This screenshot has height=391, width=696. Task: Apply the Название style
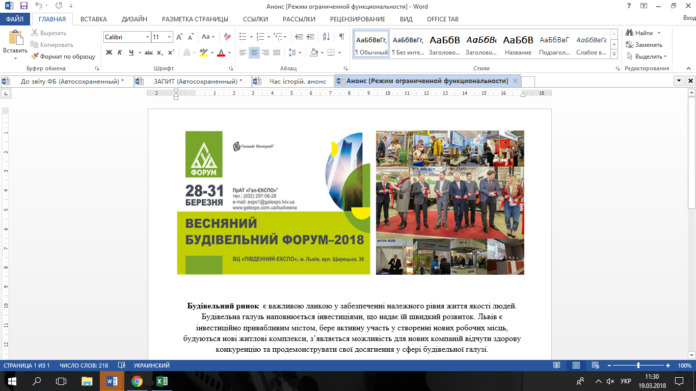(518, 44)
